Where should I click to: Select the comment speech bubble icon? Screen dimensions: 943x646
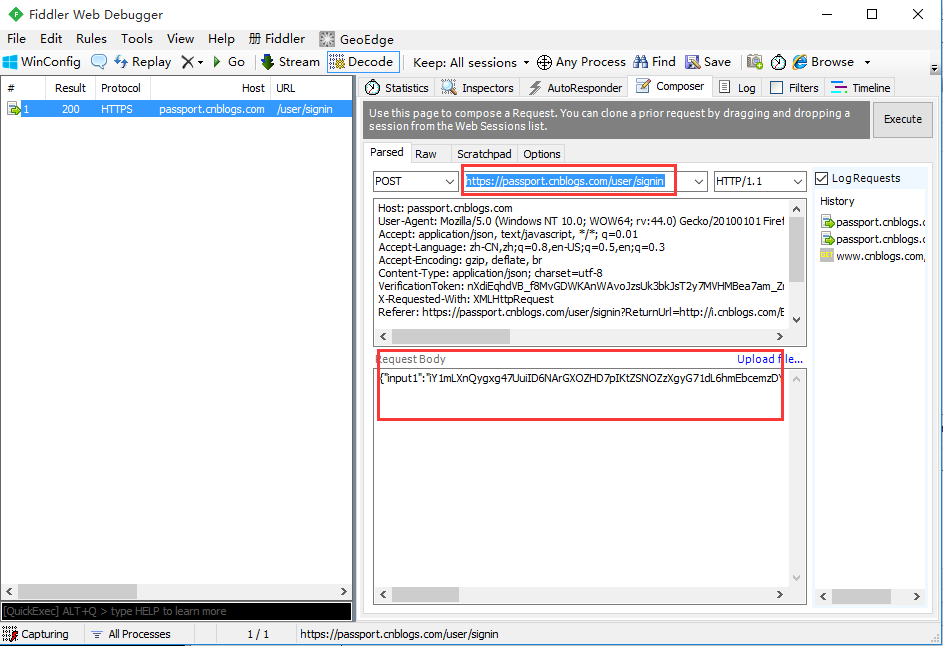coord(99,61)
